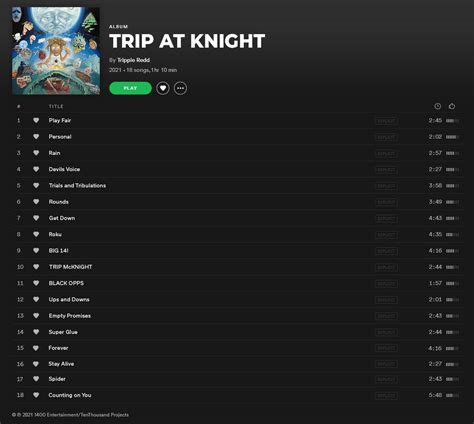Toggle the heart next to Play Fair

point(36,120)
